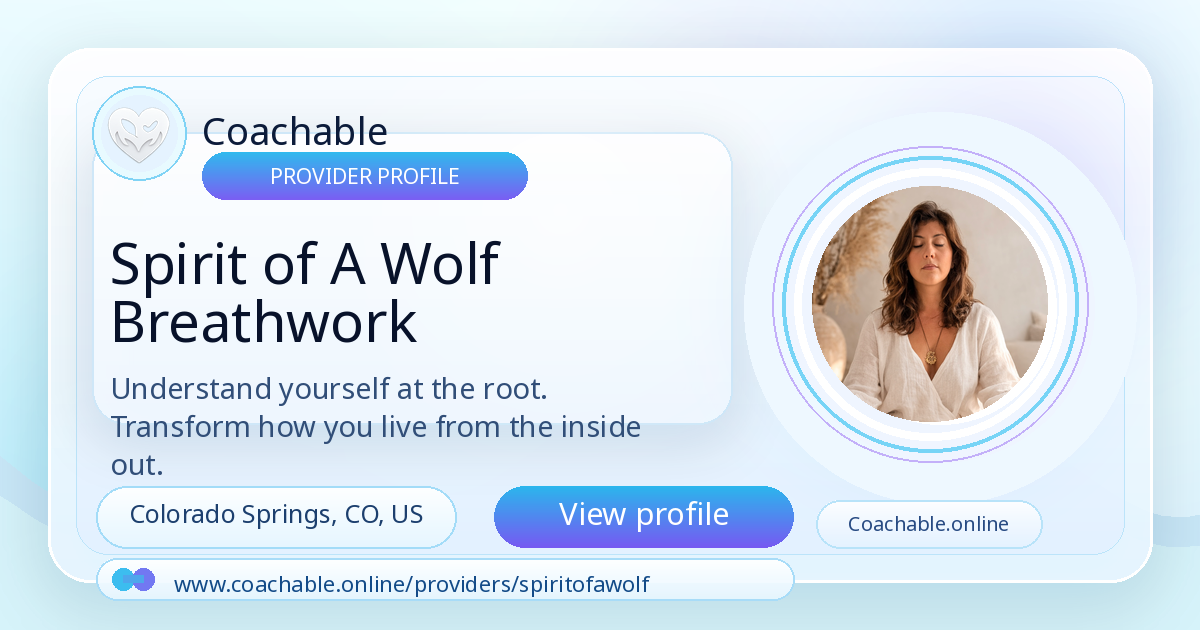1200x630 pixels.
Task: Click the Colorado Springs, CO, US location pill
Action: [276, 516]
